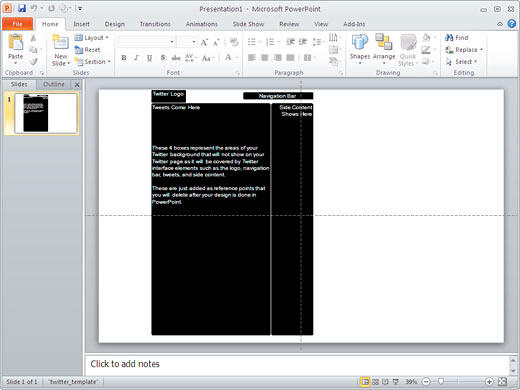Click the Cut scissors icon
The width and height of the screenshot is (520, 390).
(33, 38)
